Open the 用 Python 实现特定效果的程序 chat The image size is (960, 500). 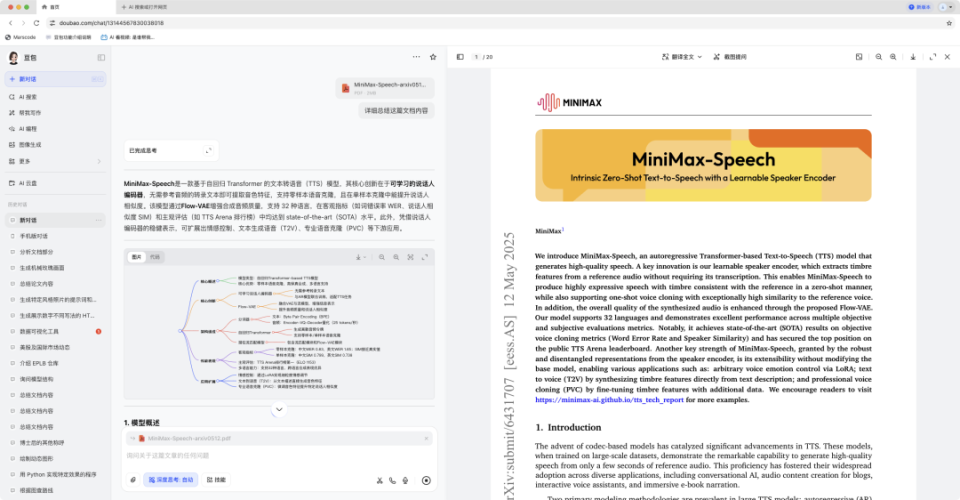click(x=55, y=474)
